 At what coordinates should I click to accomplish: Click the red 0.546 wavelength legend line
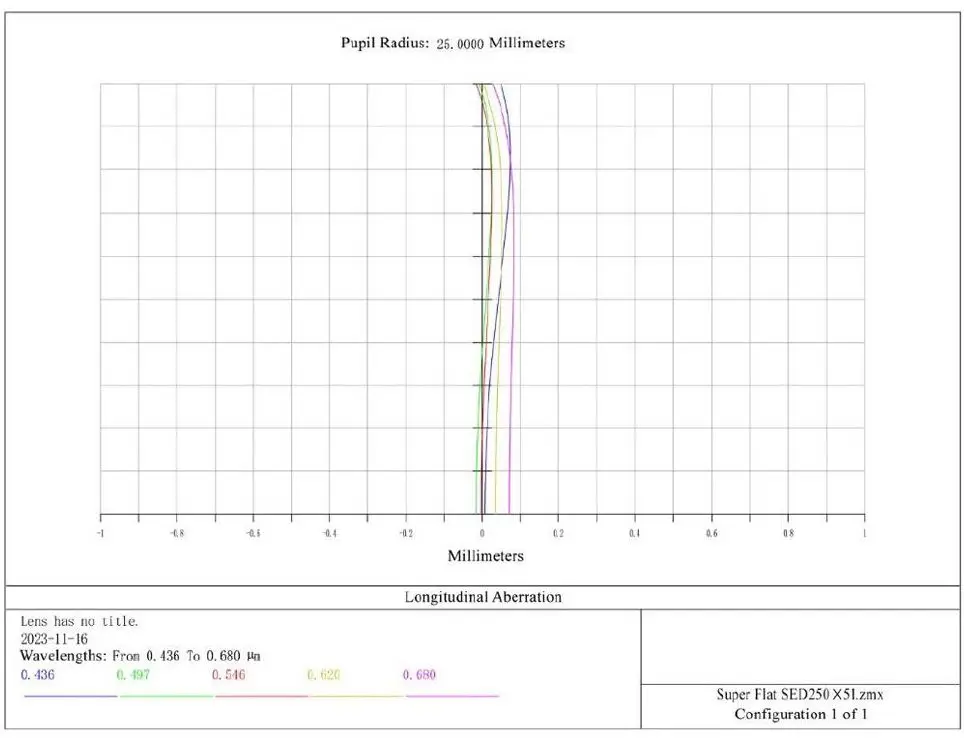tap(261, 695)
